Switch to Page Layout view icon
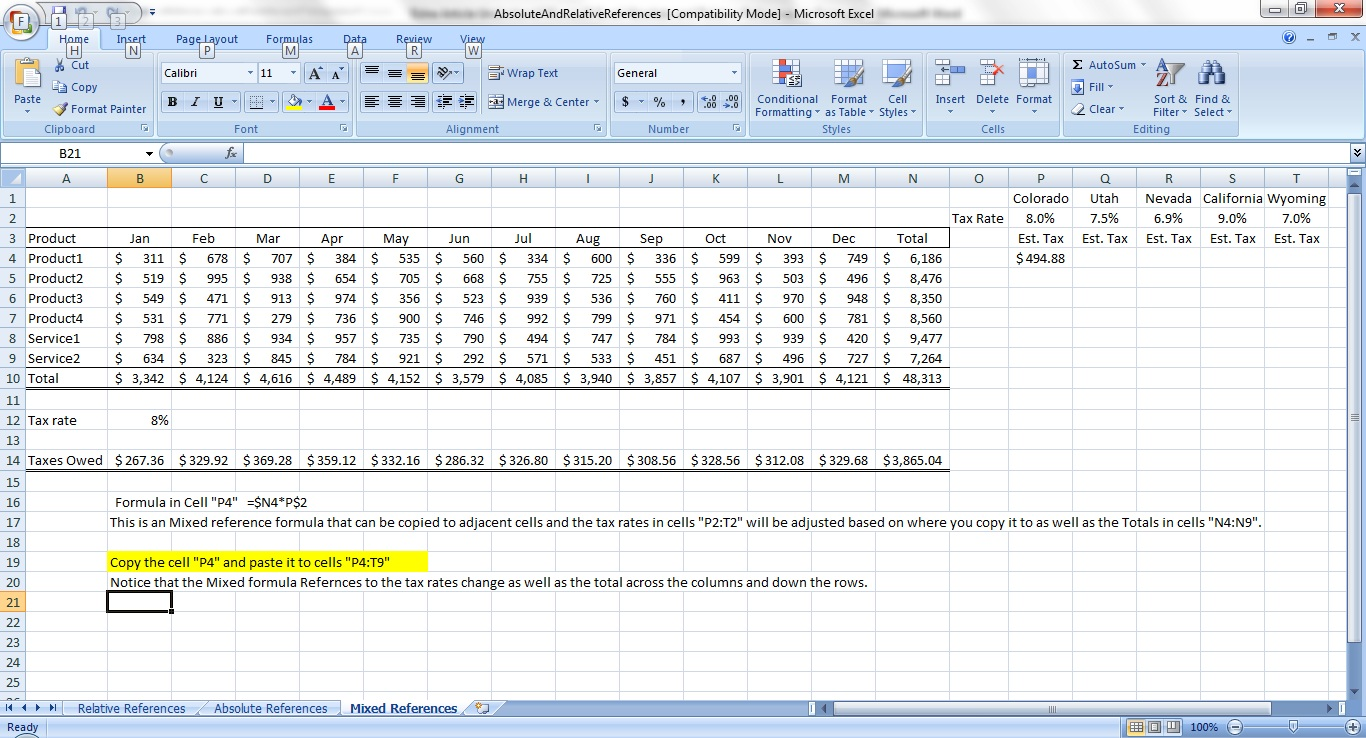The image size is (1366, 738). 1154,727
